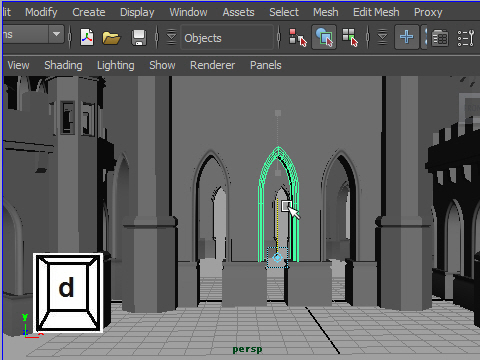The height and width of the screenshot is (360, 480).
Task: Click the Objects selection mask field
Action: coord(227,38)
